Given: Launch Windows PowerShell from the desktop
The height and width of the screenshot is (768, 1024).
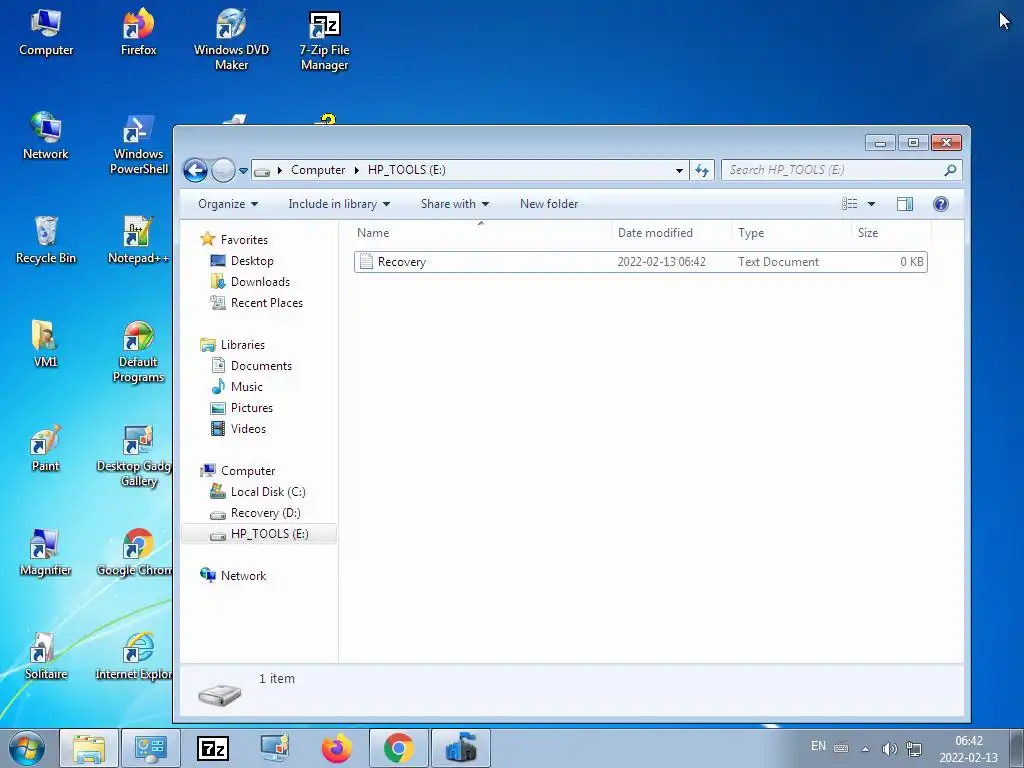Looking at the screenshot, I should tap(138, 145).
